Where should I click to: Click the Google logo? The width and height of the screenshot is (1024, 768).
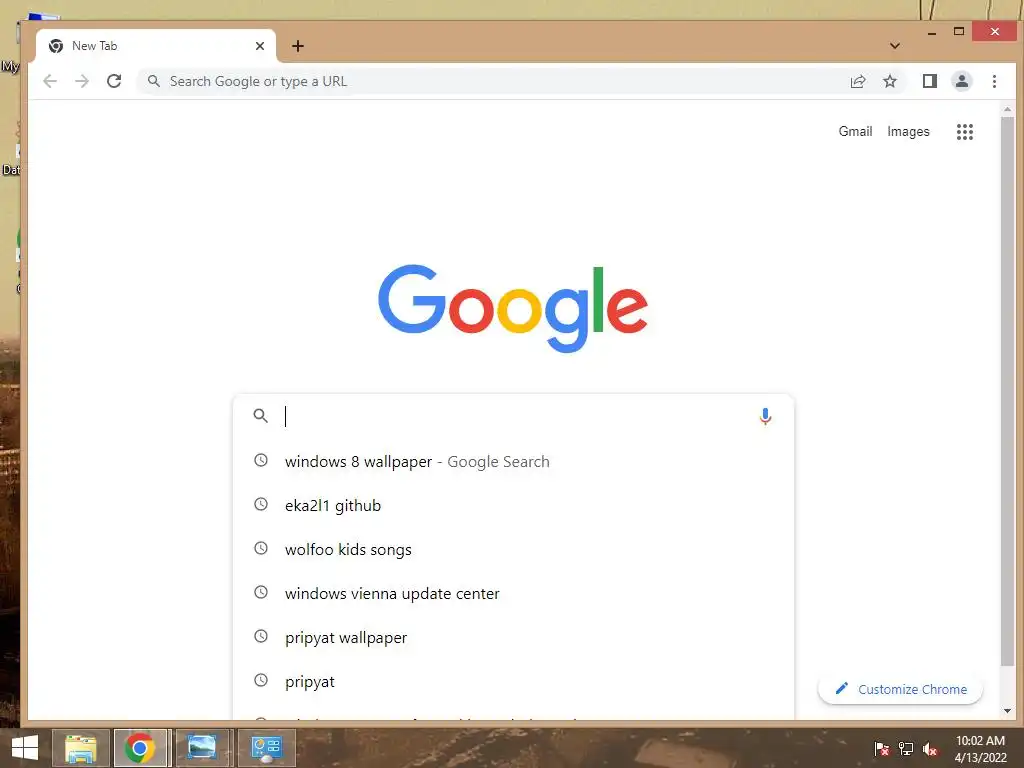tap(513, 308)
